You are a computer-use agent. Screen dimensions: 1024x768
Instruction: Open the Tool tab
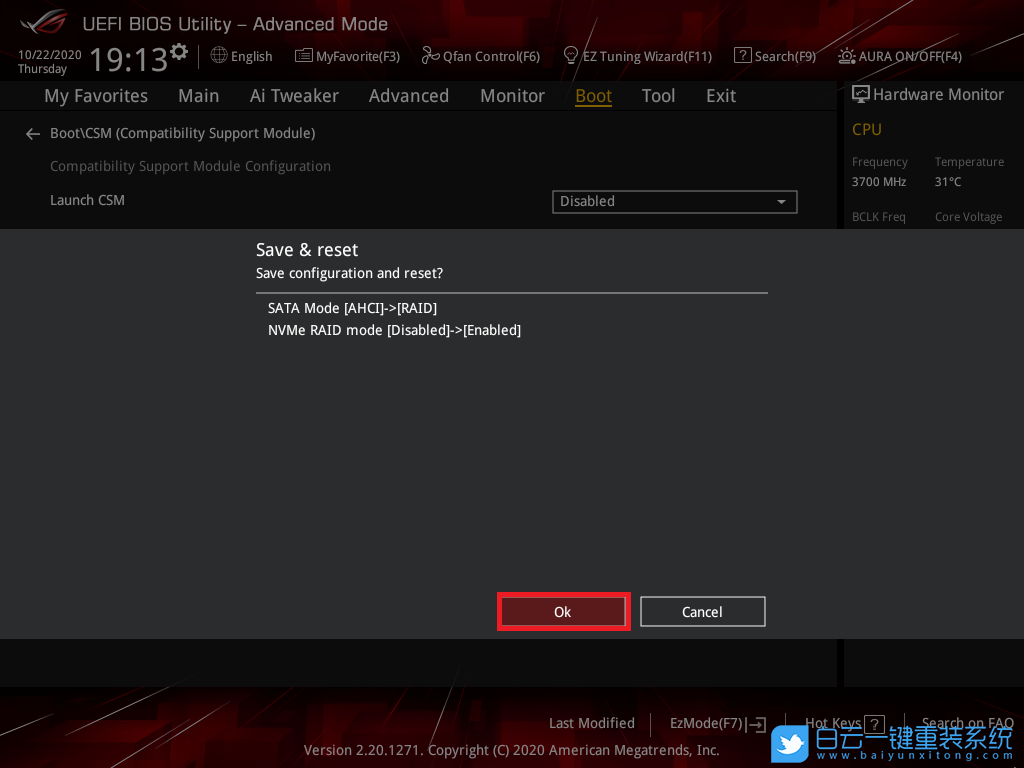click(658, 96)
